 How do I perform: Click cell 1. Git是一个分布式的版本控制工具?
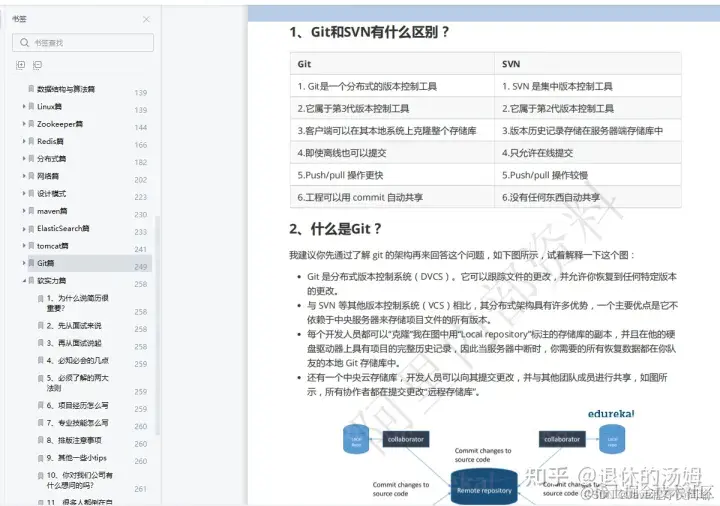392,86
